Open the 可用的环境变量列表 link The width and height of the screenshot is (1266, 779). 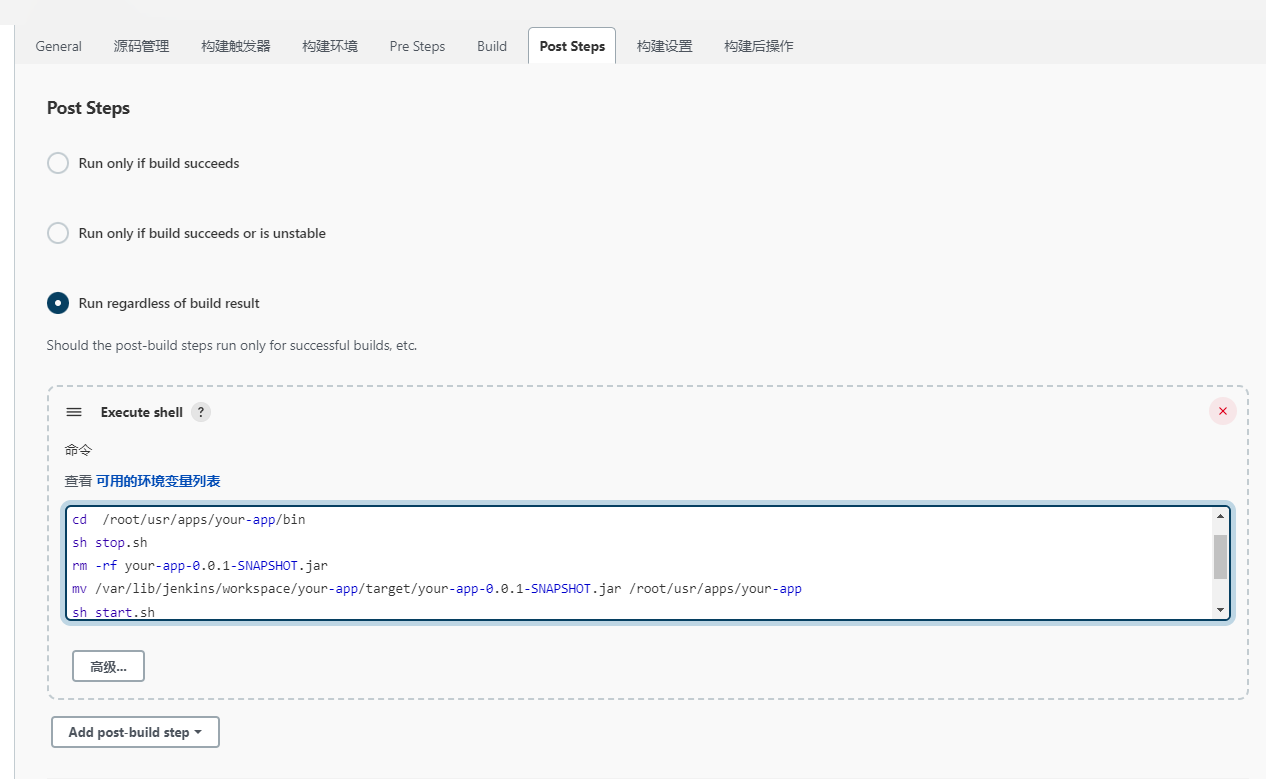coord(158,481)
